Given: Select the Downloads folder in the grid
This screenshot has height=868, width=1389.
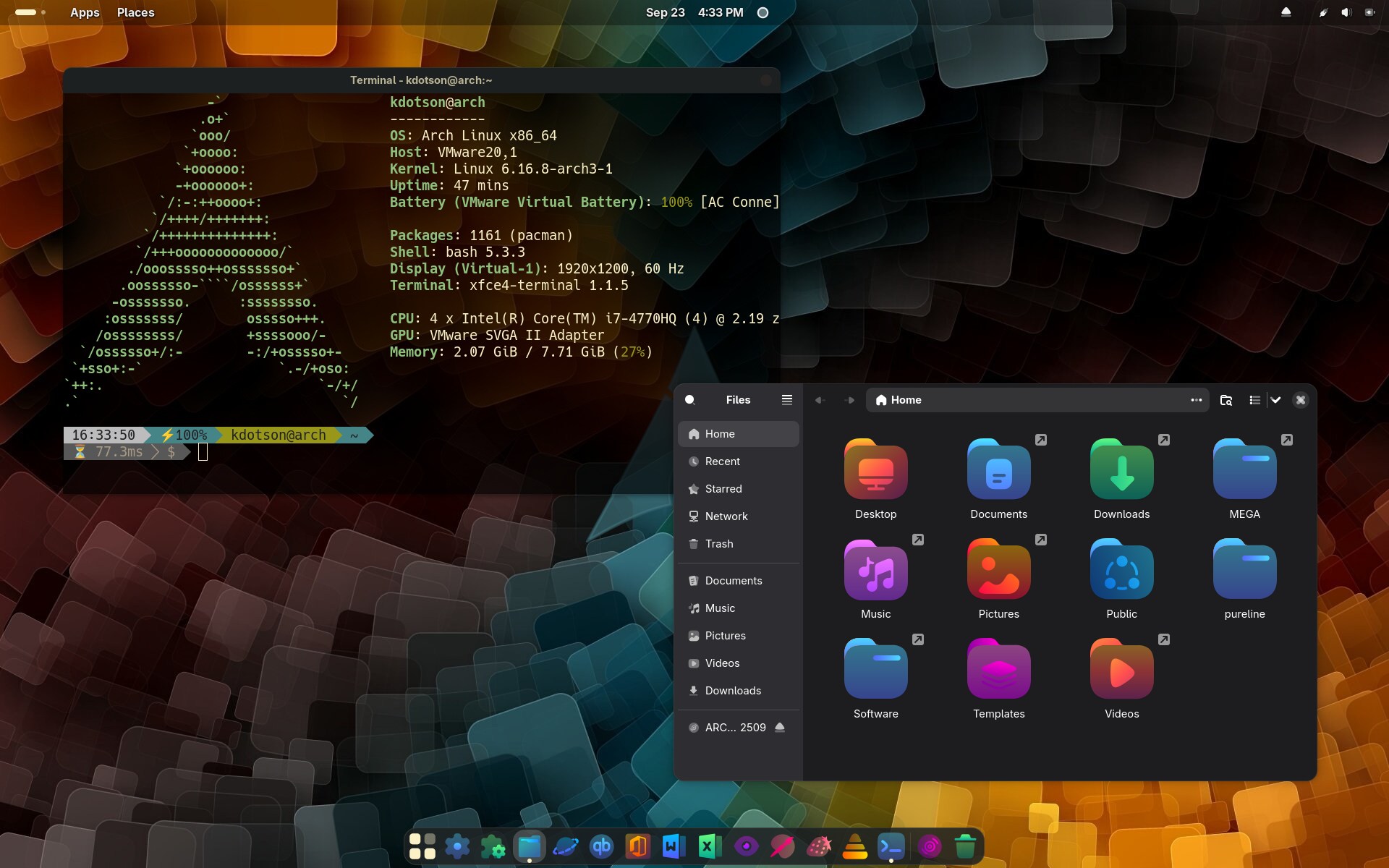Looking at the screenshot, I should [x=1122, y=469].
